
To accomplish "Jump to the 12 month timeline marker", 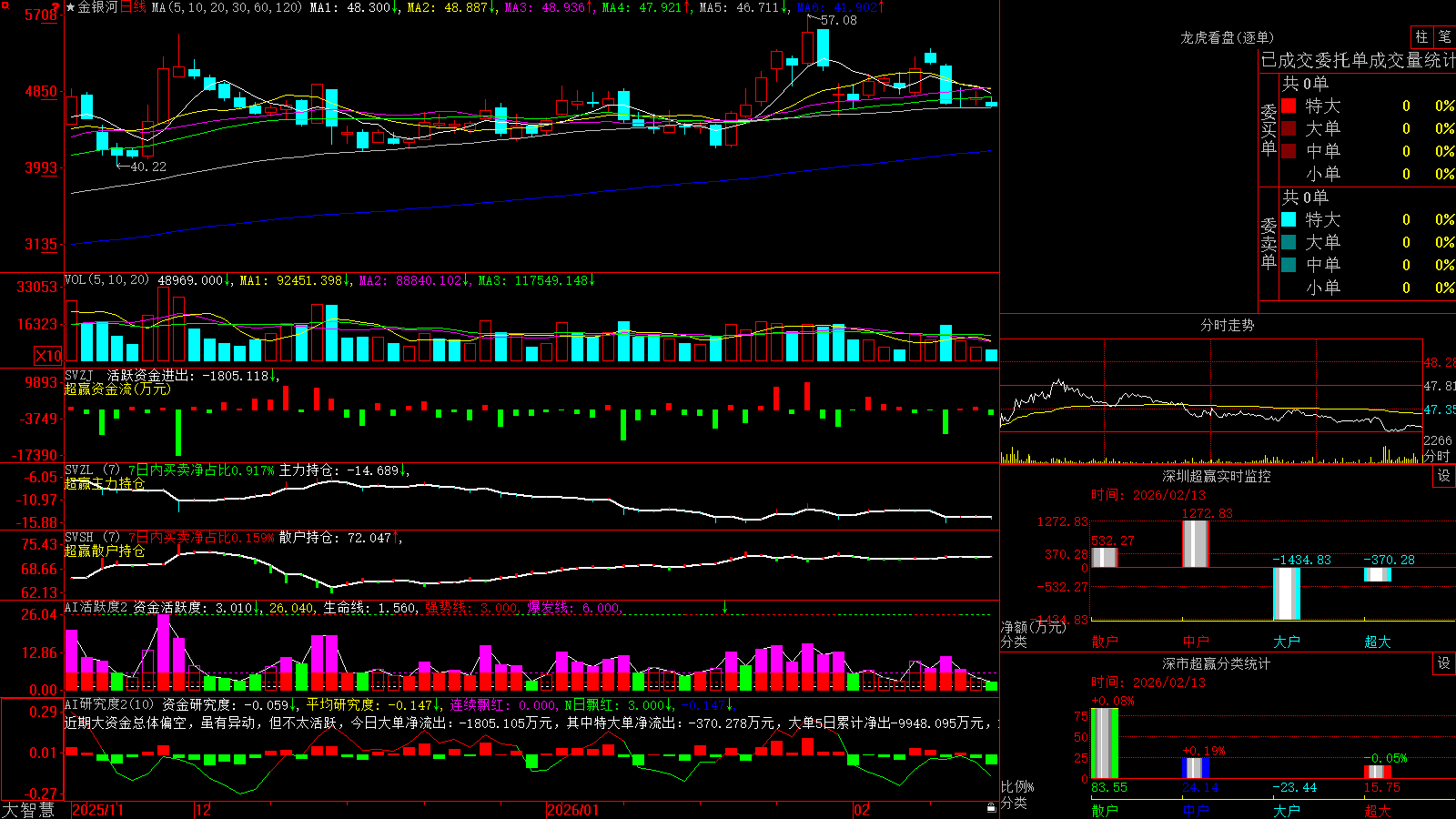I will pyautogui.click(x=204, y=810).
